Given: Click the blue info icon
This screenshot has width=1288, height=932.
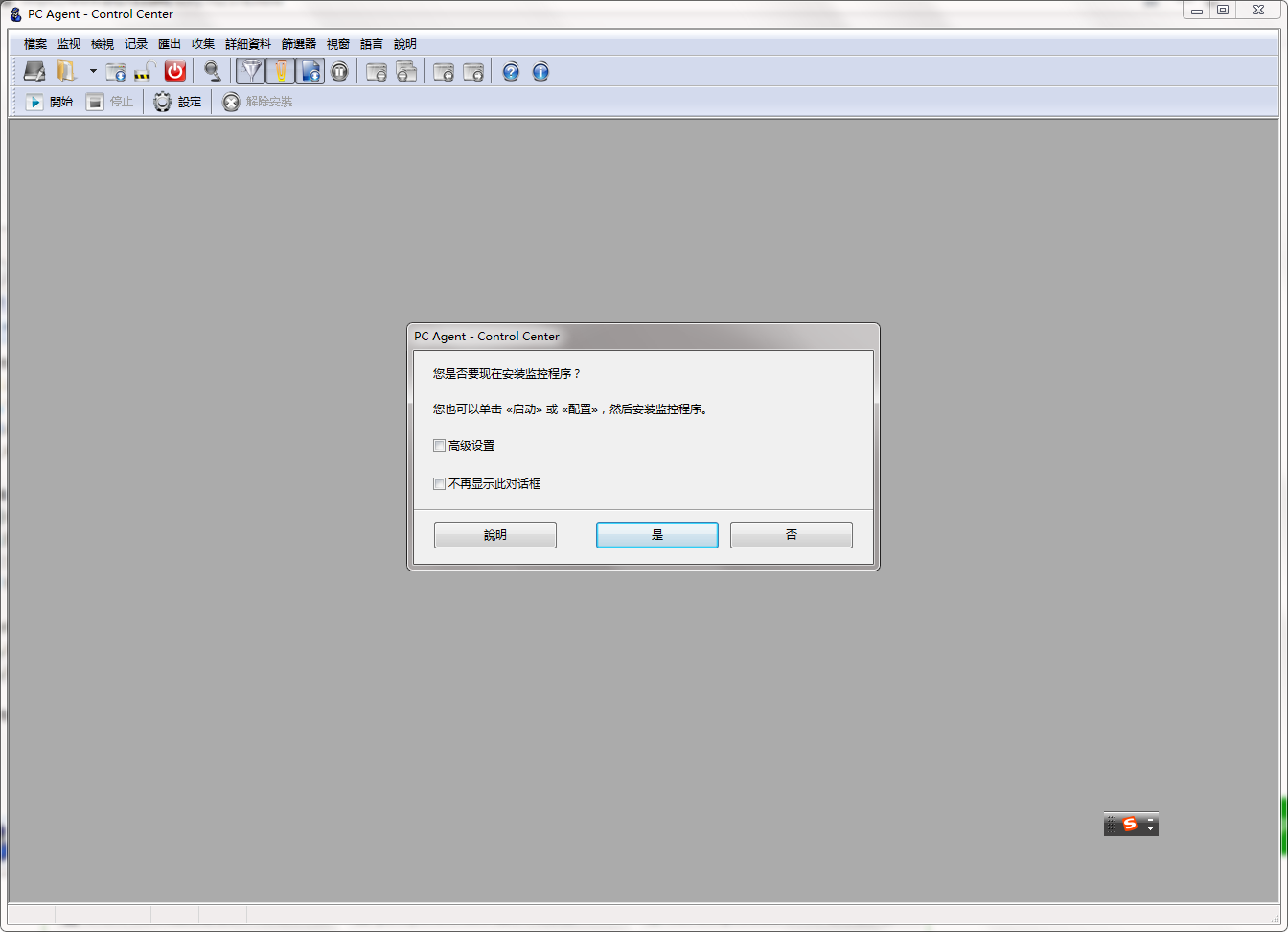Looking at the screenshot, I should point(540,72).
